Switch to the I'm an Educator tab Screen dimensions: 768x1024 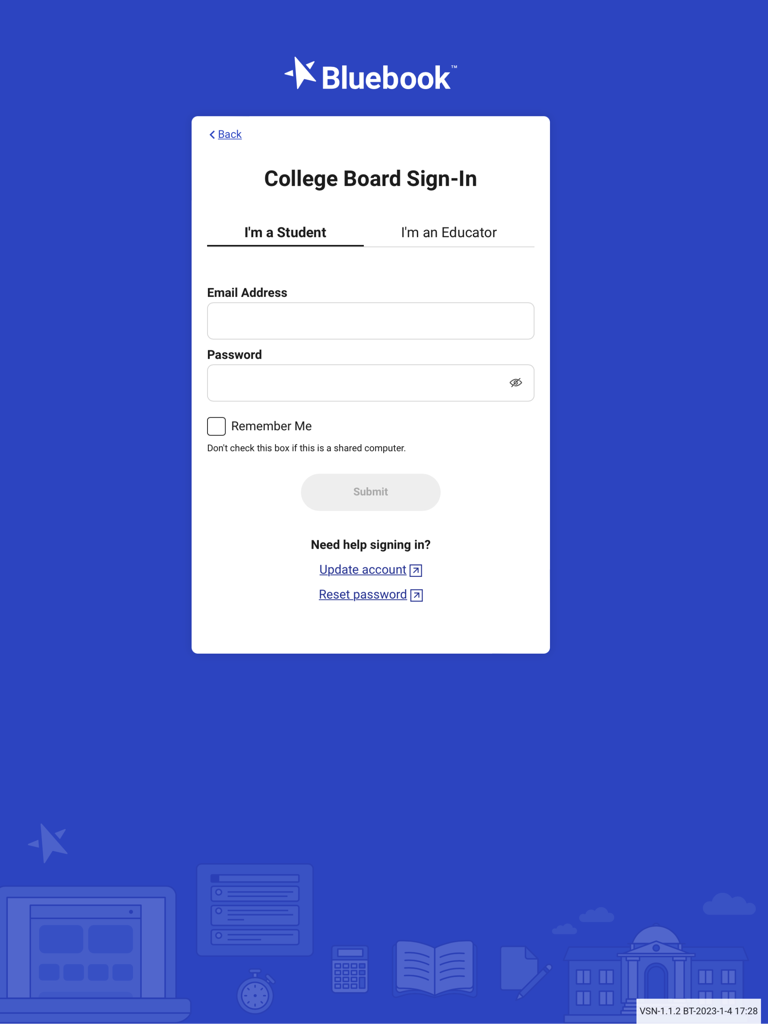[448, 232]
